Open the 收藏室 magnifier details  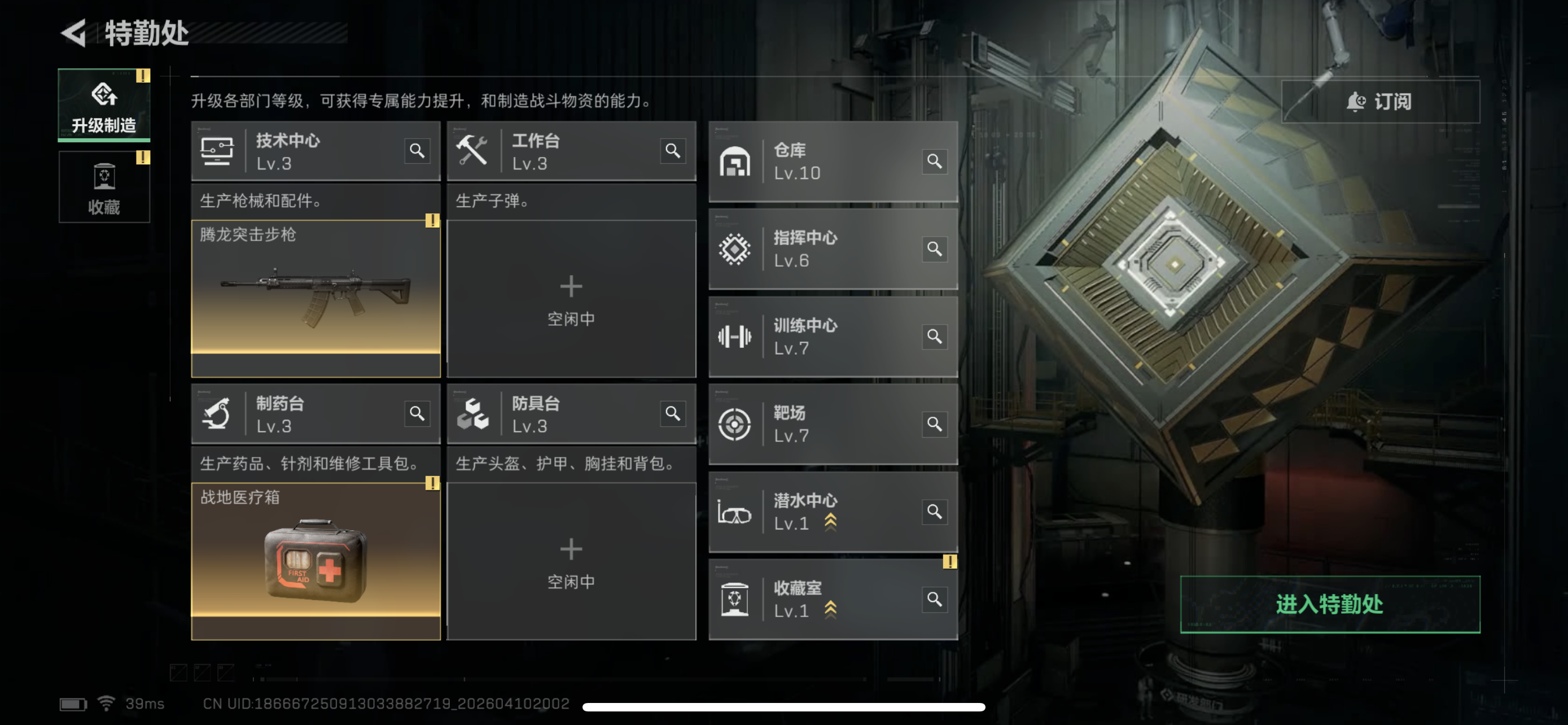click(x=934, y=600)
